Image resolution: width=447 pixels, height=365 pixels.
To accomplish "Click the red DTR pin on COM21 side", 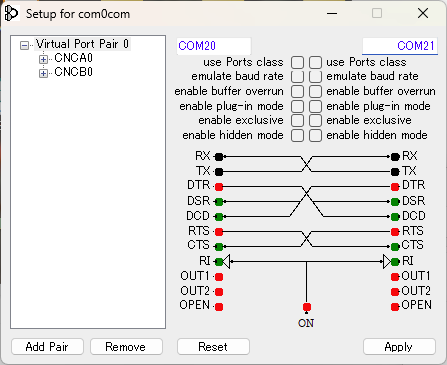I will (x=395, y=186).
